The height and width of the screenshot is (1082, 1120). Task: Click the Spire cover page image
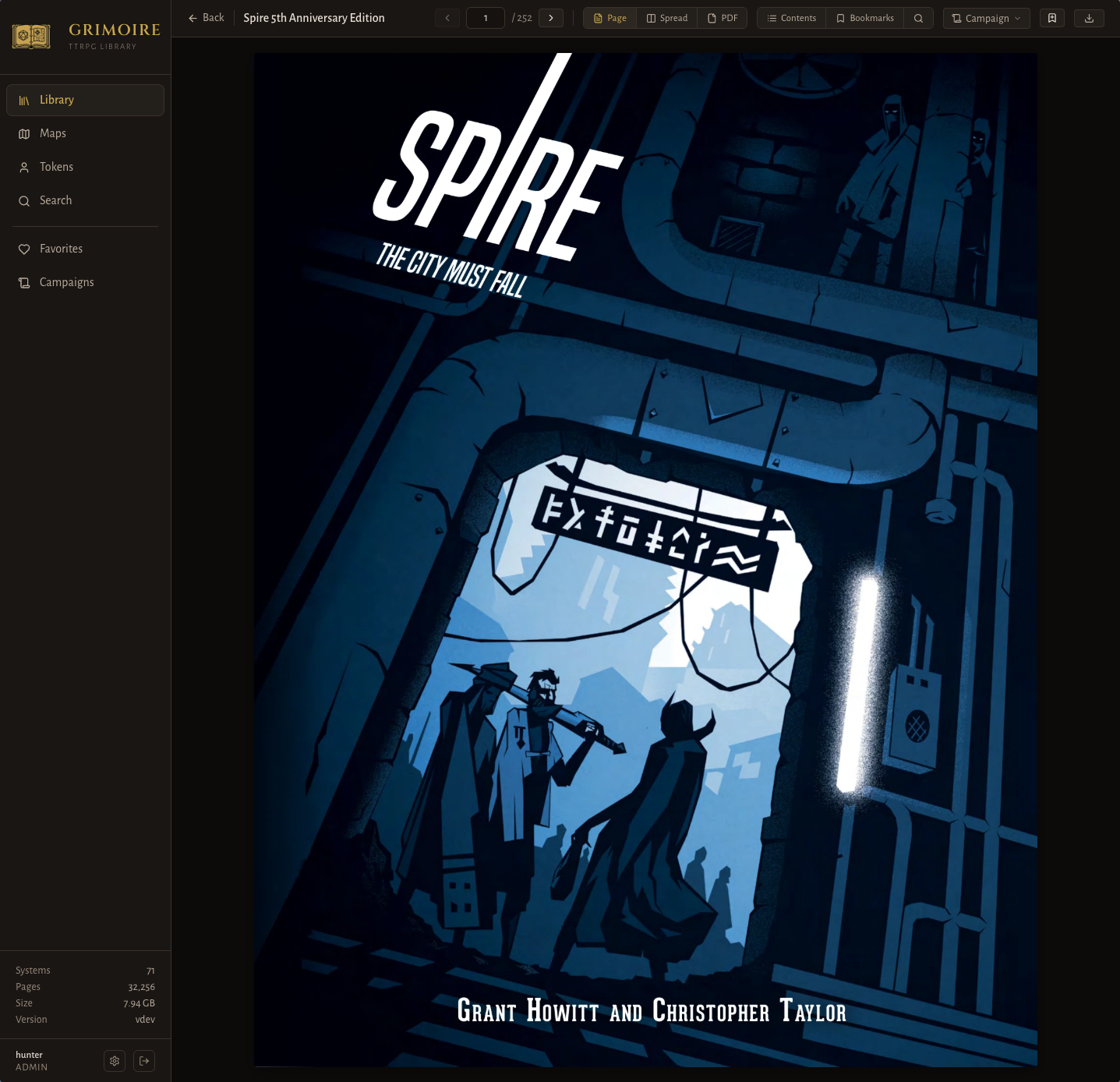645,560
